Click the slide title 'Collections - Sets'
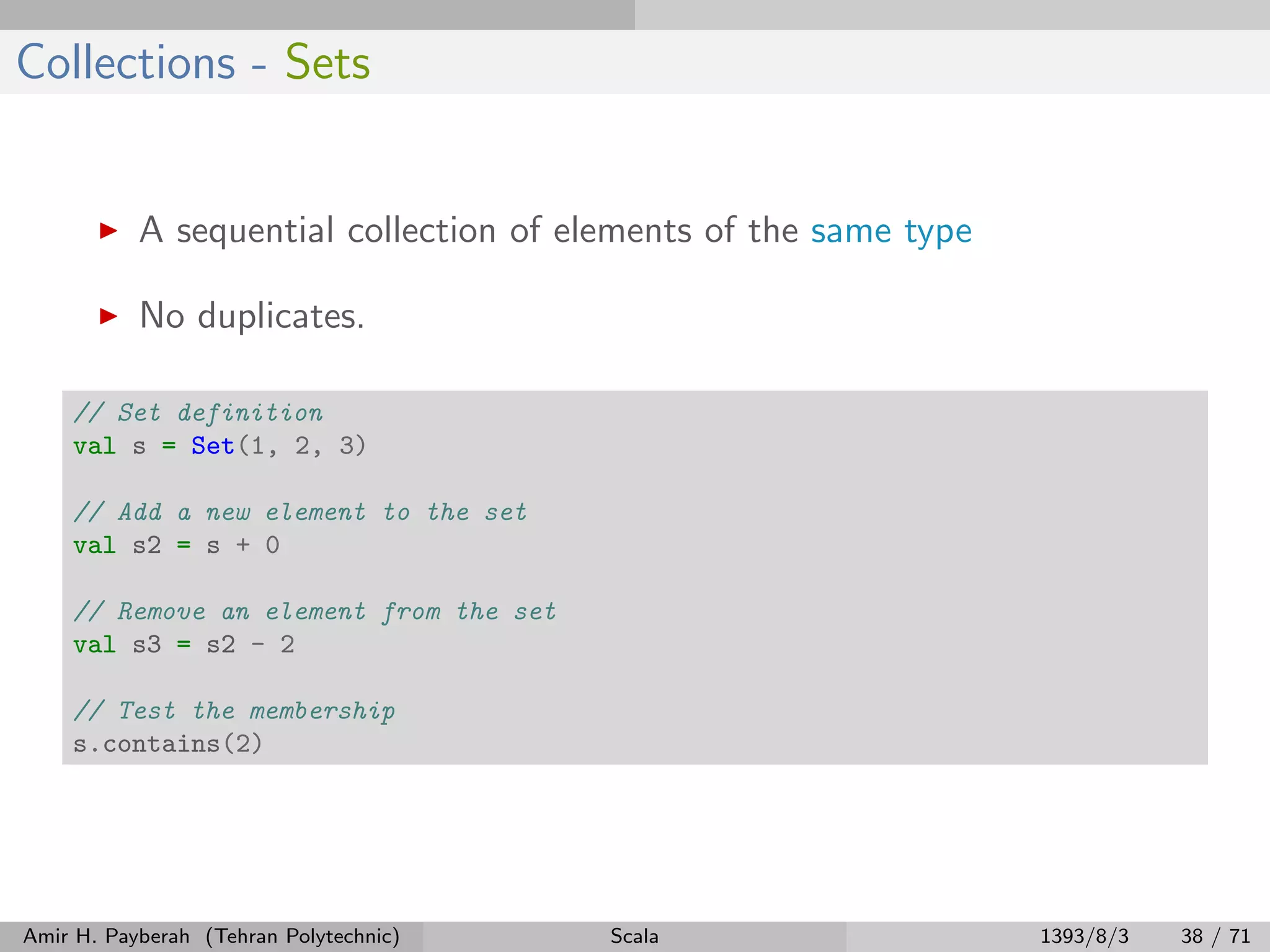The height and width of the screenshot is (952, 1270). click(193, 62)
